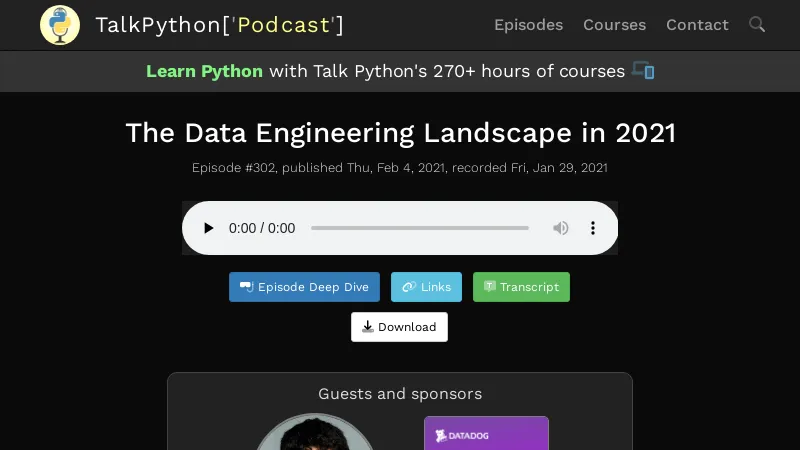Click the 0:00 / 0:00 audio timestamp

[262, 228]
